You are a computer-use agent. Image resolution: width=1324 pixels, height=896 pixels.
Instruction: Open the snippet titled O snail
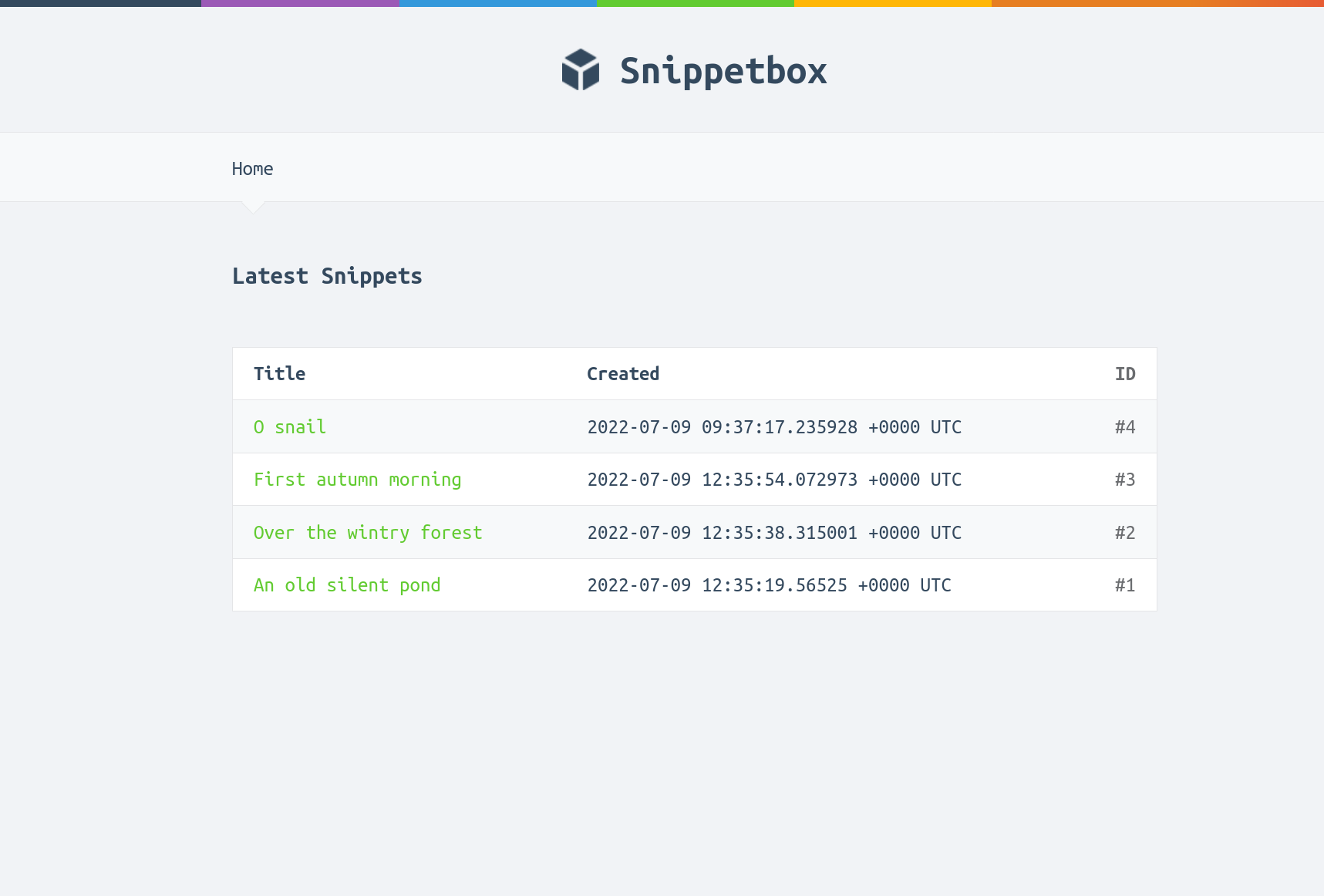[289, 426]
